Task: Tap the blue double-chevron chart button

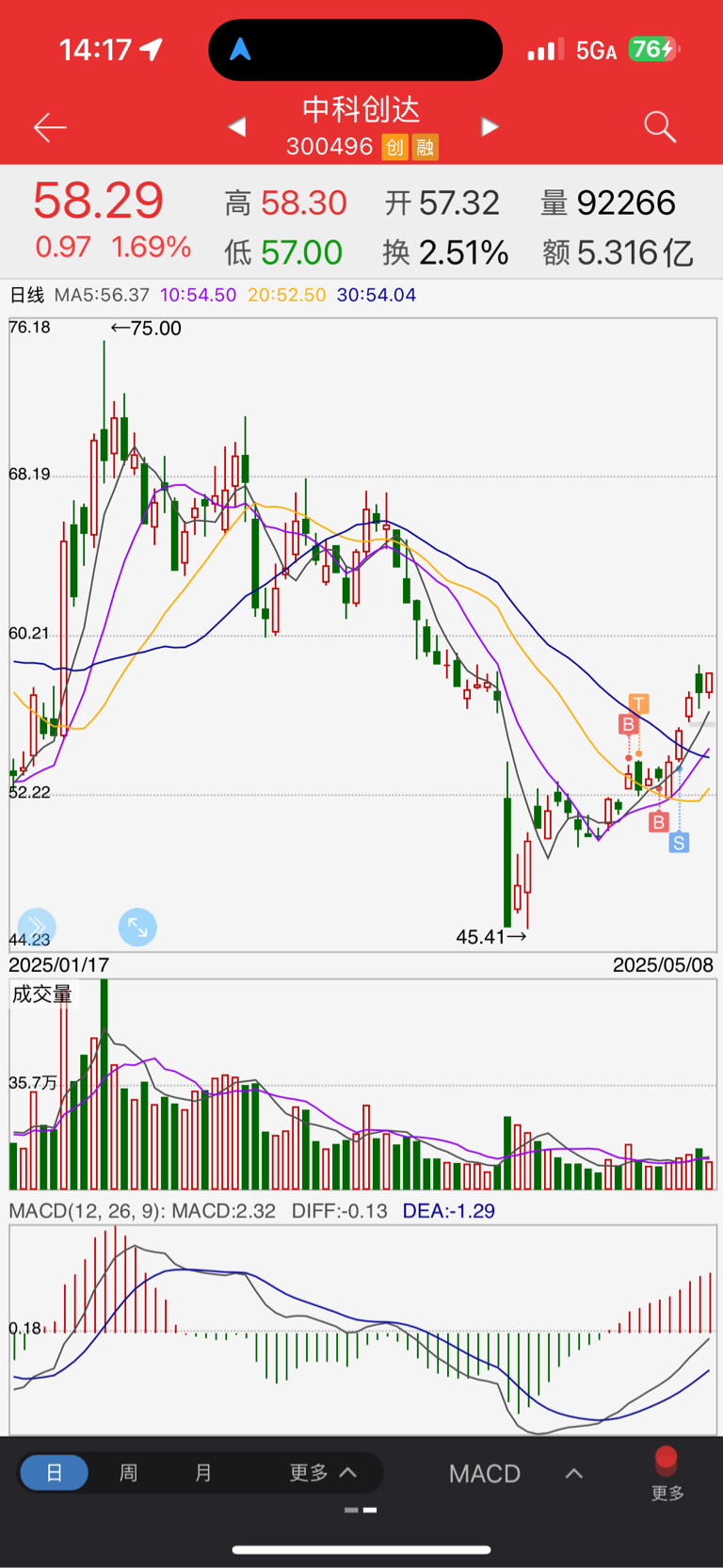Action: click(37, 927)
